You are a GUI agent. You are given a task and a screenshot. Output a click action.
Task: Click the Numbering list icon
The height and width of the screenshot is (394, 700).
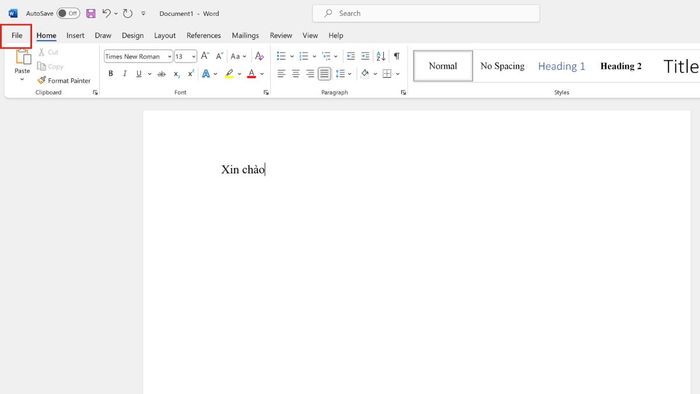(304, 56)
